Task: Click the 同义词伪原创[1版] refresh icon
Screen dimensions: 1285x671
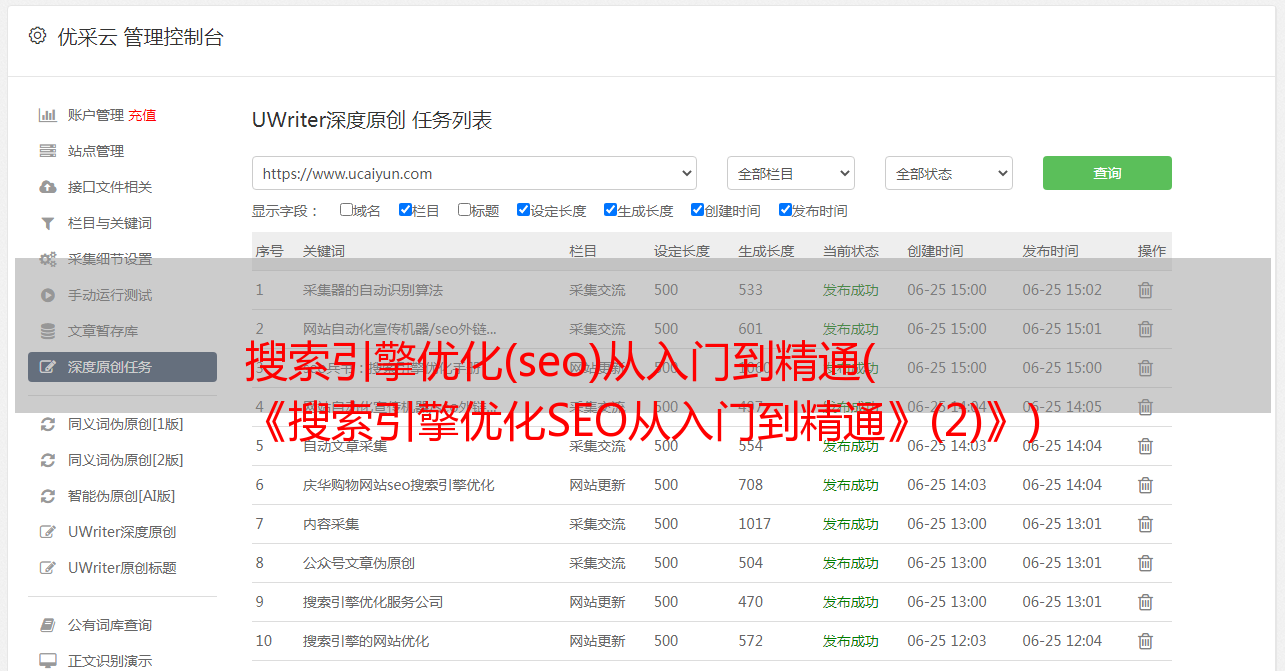Action: 47,424
